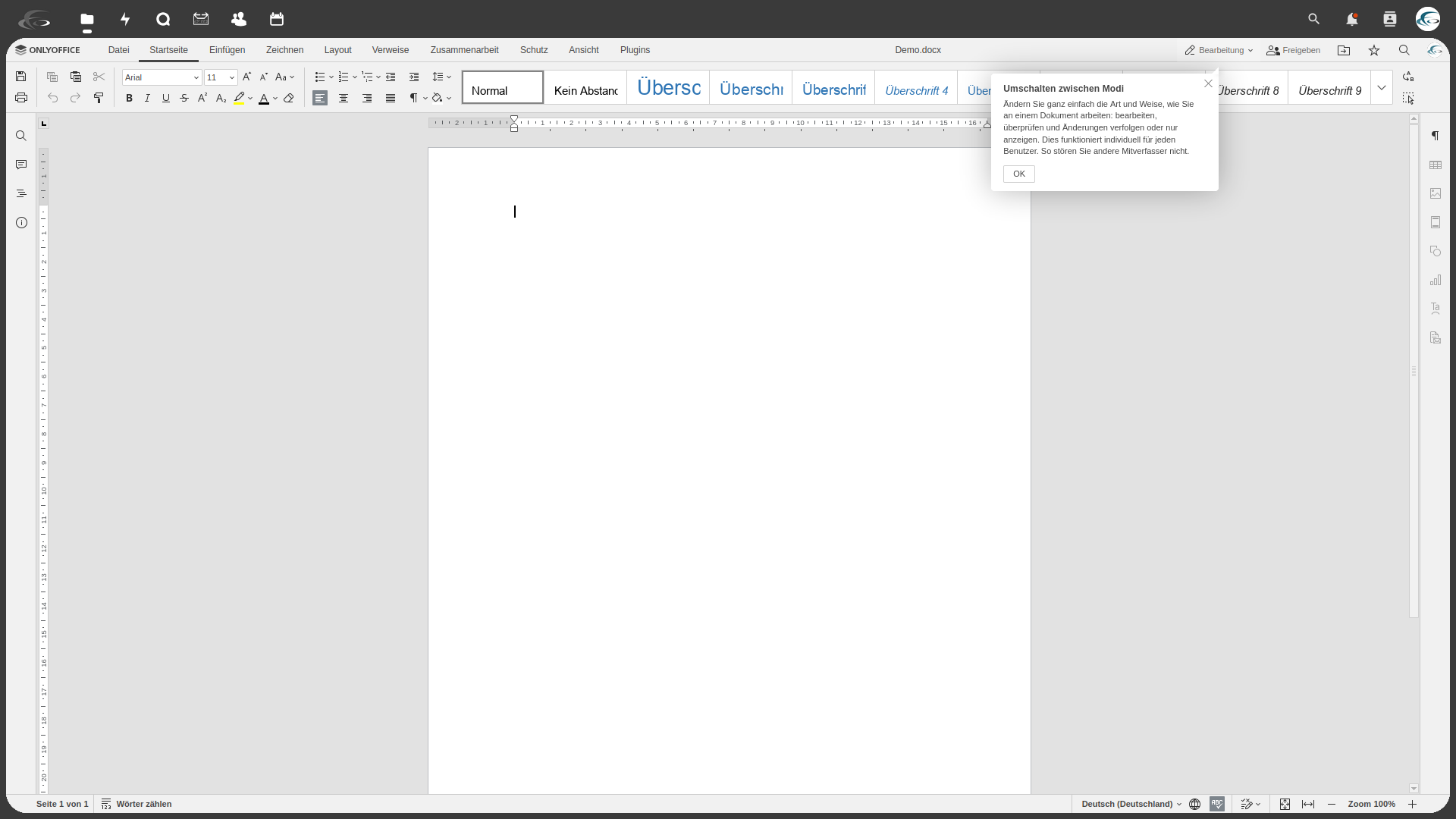1456x819 pixels.
Task: Open the search panel in left sidebar
Action: coord(21,136)
